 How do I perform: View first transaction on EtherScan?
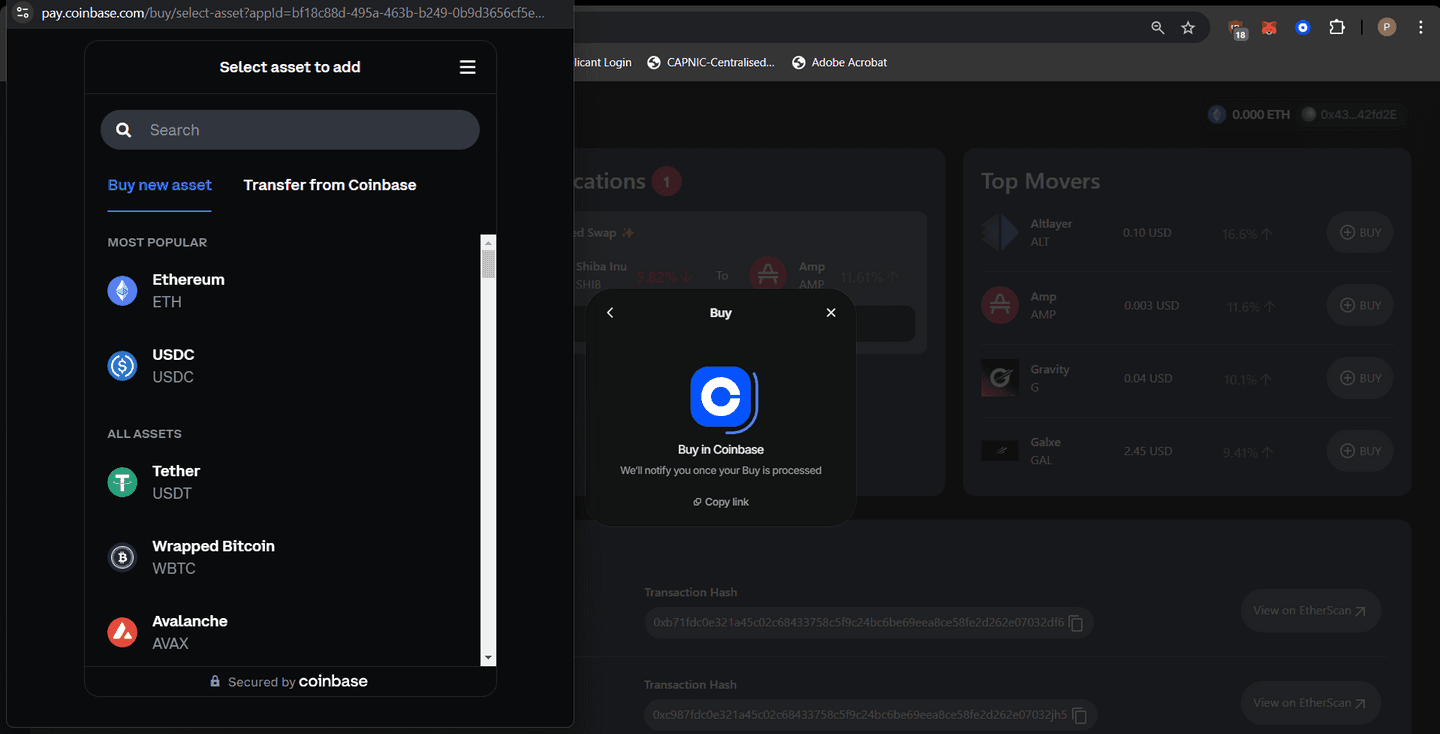(x=1310, y=610)
